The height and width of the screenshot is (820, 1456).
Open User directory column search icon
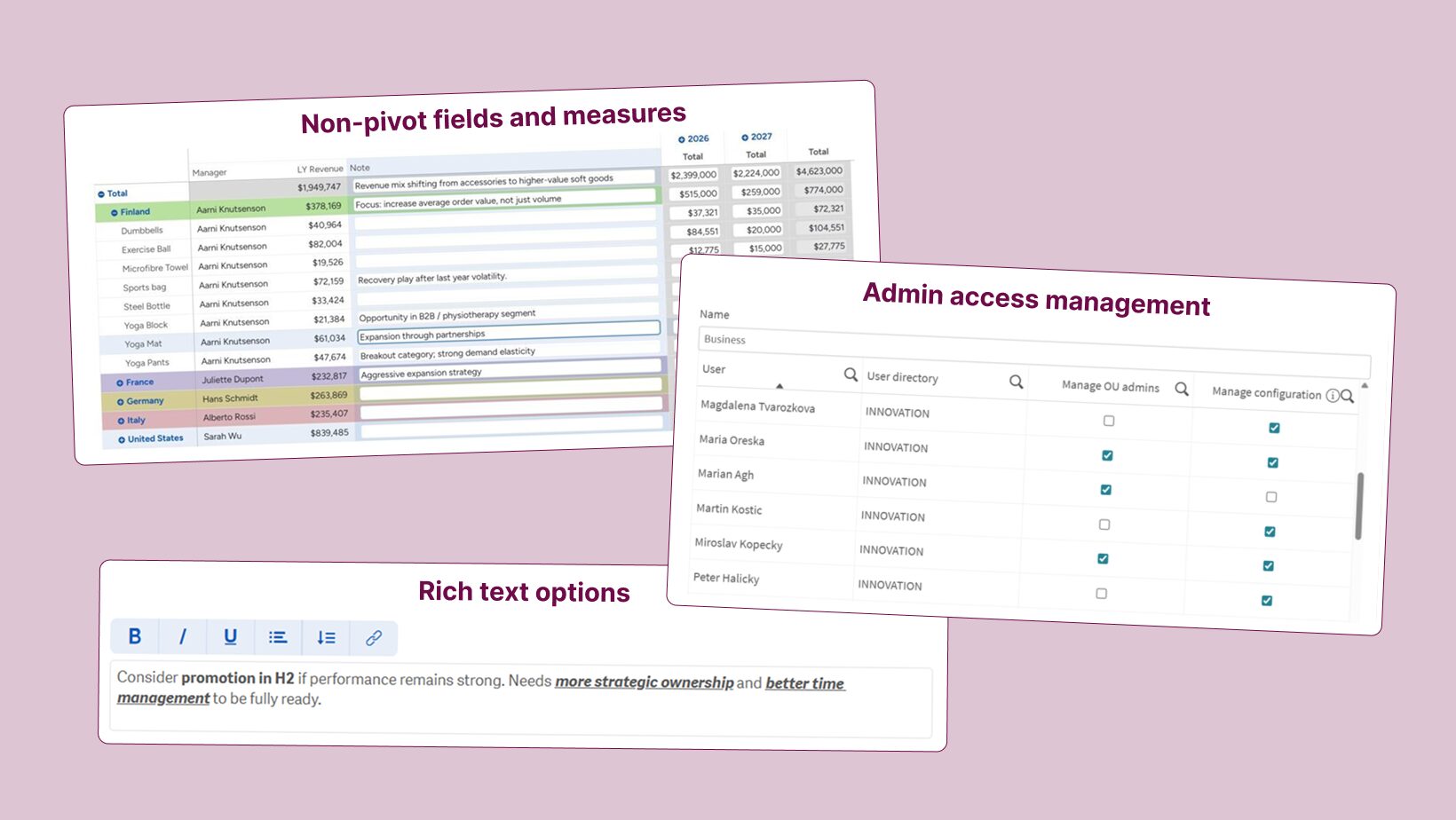pos(1017,382)
